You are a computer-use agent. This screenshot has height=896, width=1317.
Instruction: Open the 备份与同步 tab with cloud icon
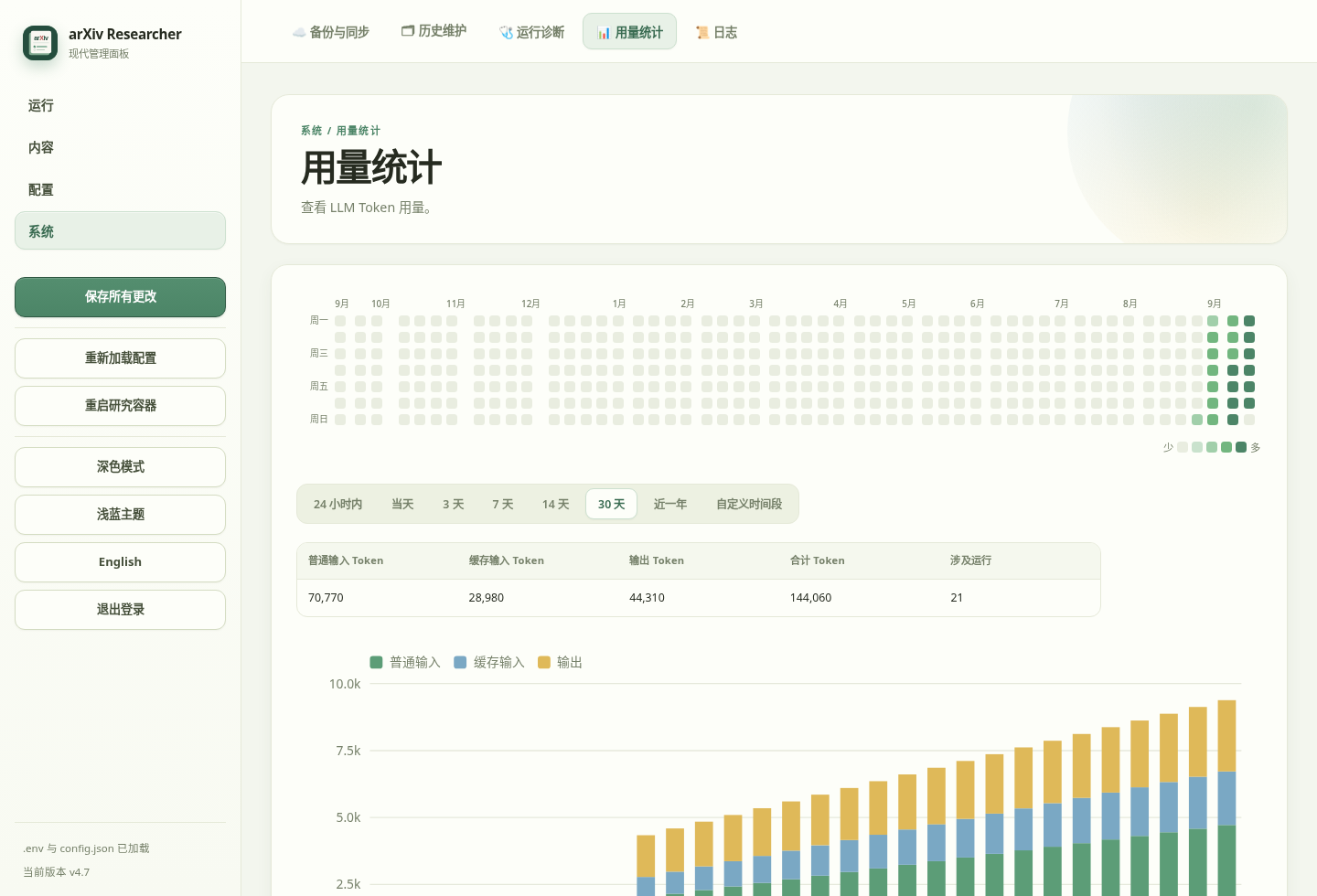click(330, 32)
